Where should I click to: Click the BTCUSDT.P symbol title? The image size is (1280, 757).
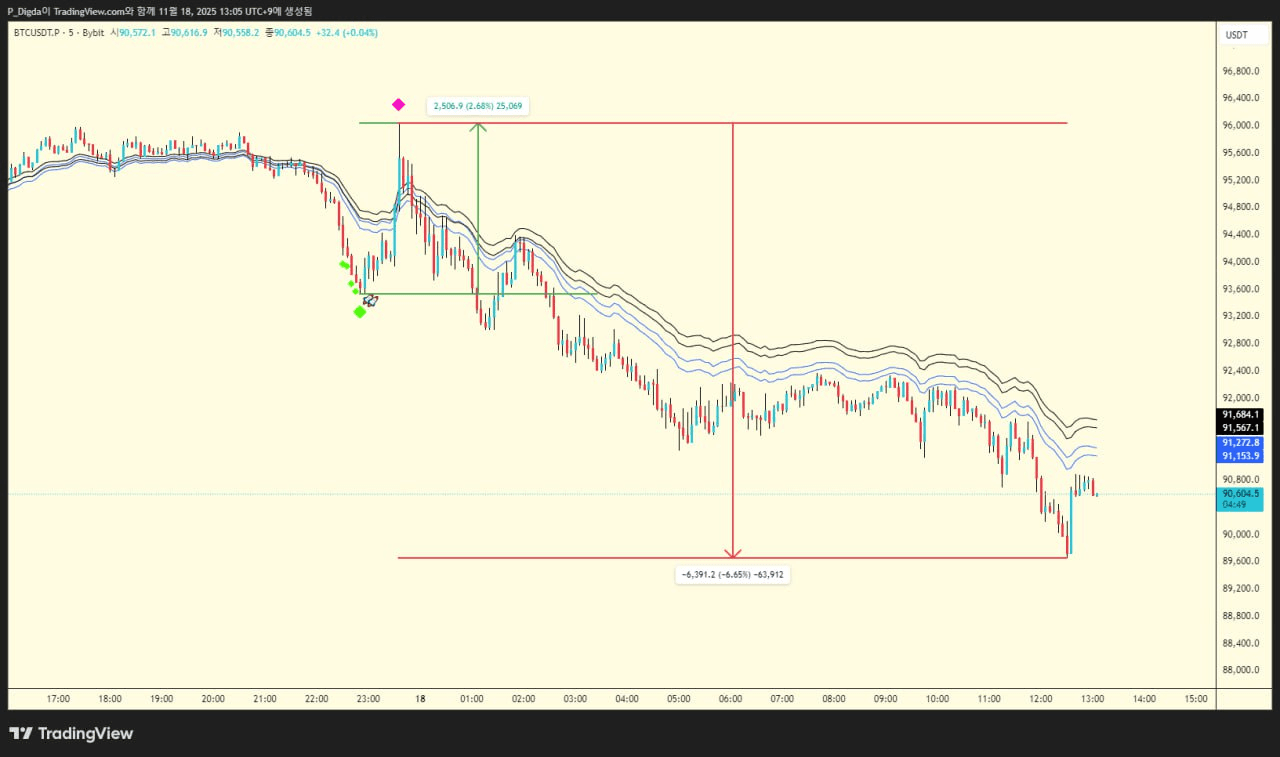coord(38,33)
